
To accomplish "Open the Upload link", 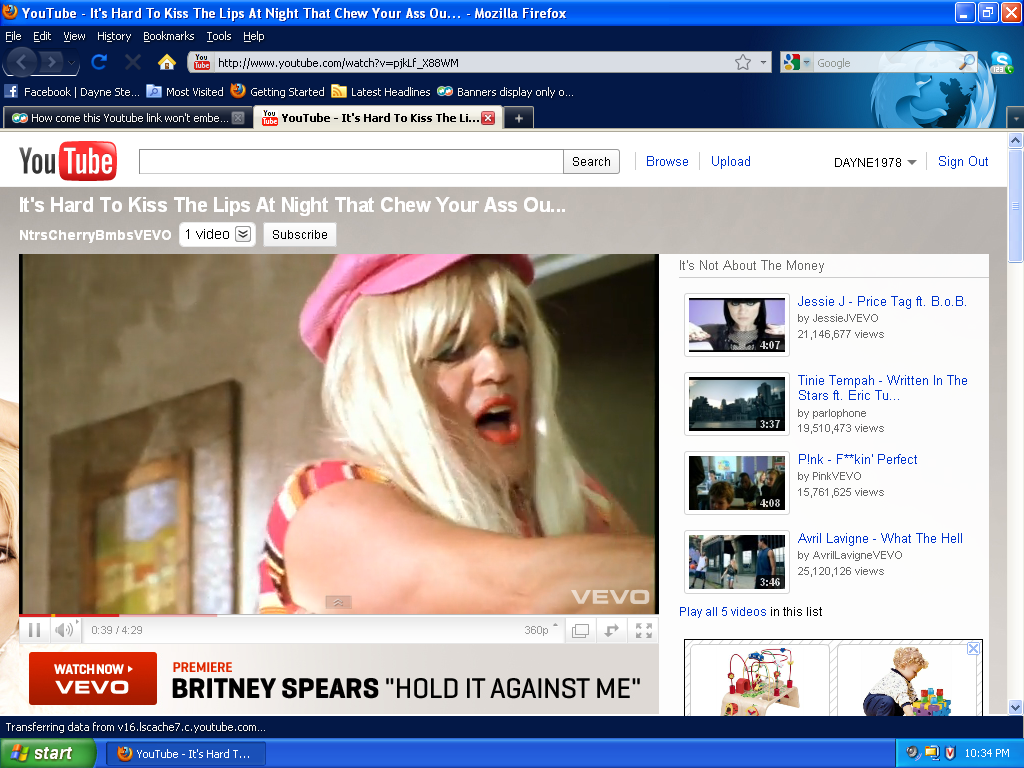I will pos(730,161).
